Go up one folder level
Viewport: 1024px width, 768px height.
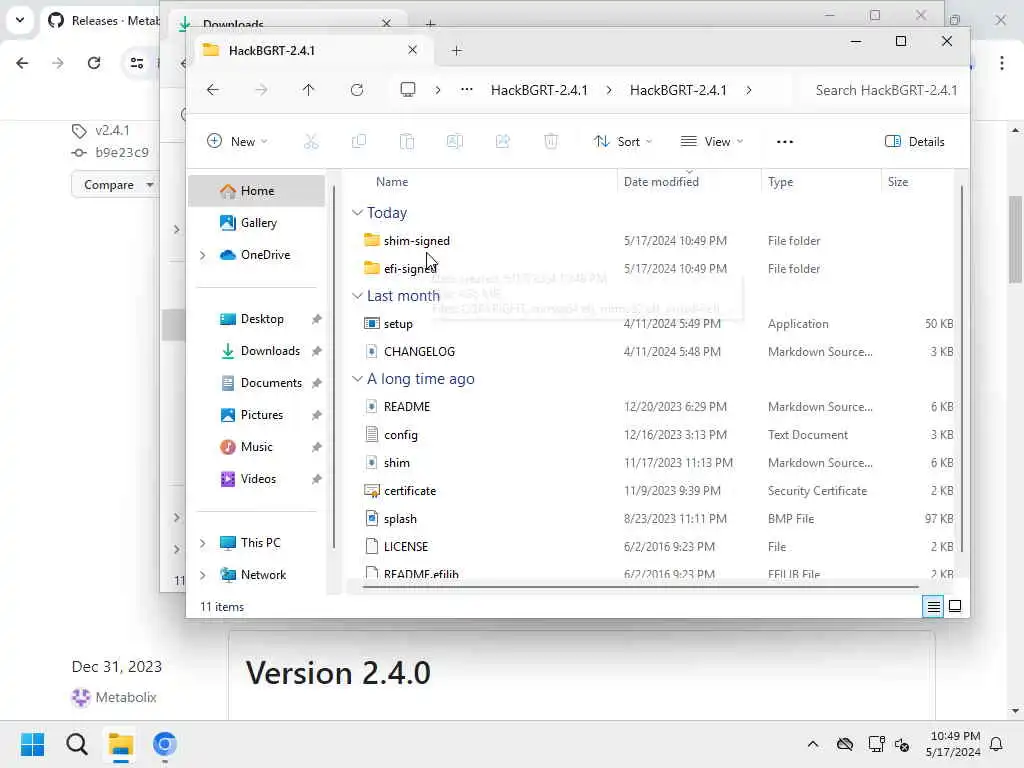[x=308, y=90]
